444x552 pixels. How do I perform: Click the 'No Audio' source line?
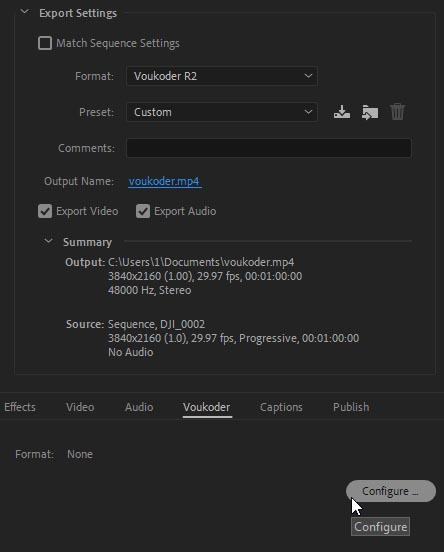click(x=131, y=352)
